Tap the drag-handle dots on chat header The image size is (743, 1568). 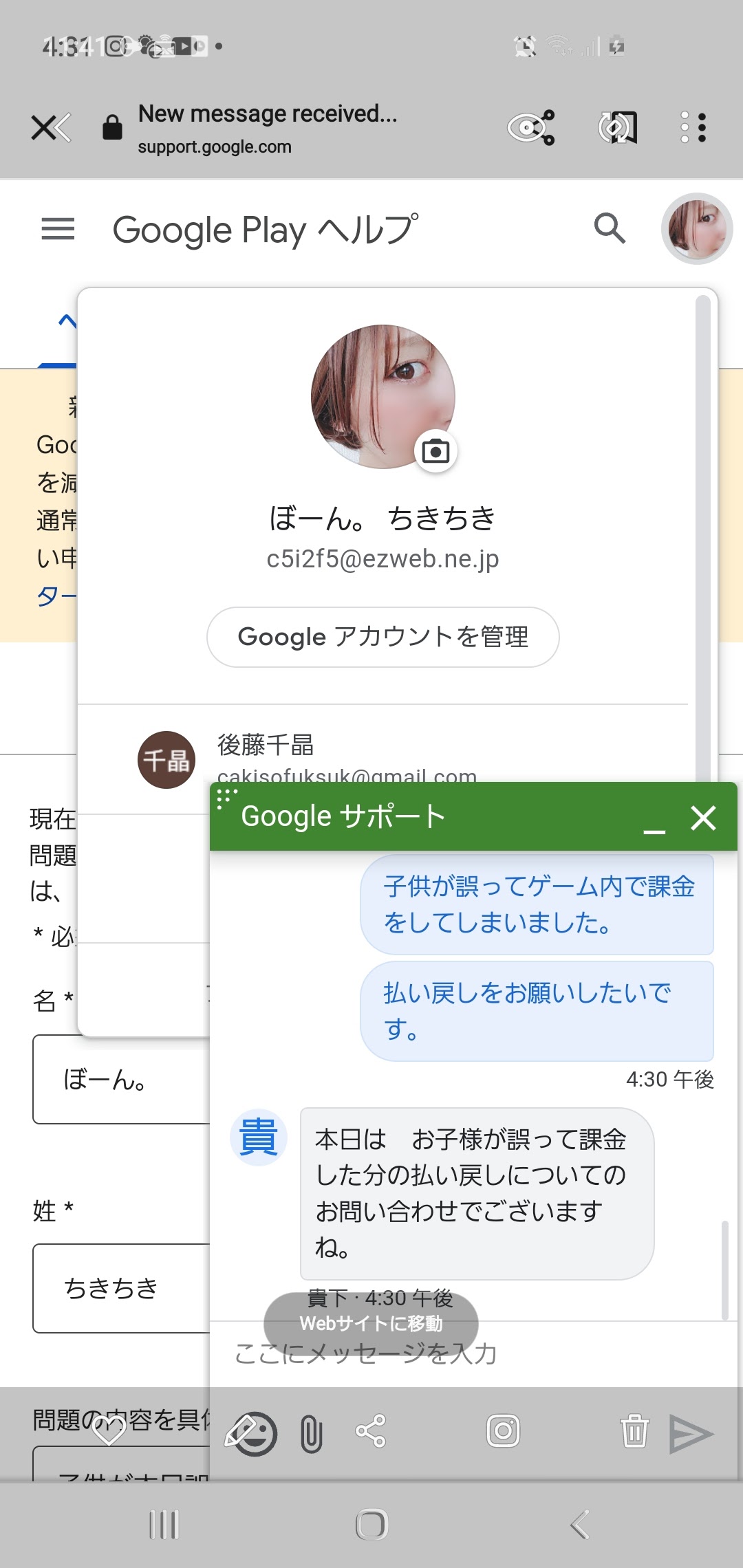click(x=226, y=798)
